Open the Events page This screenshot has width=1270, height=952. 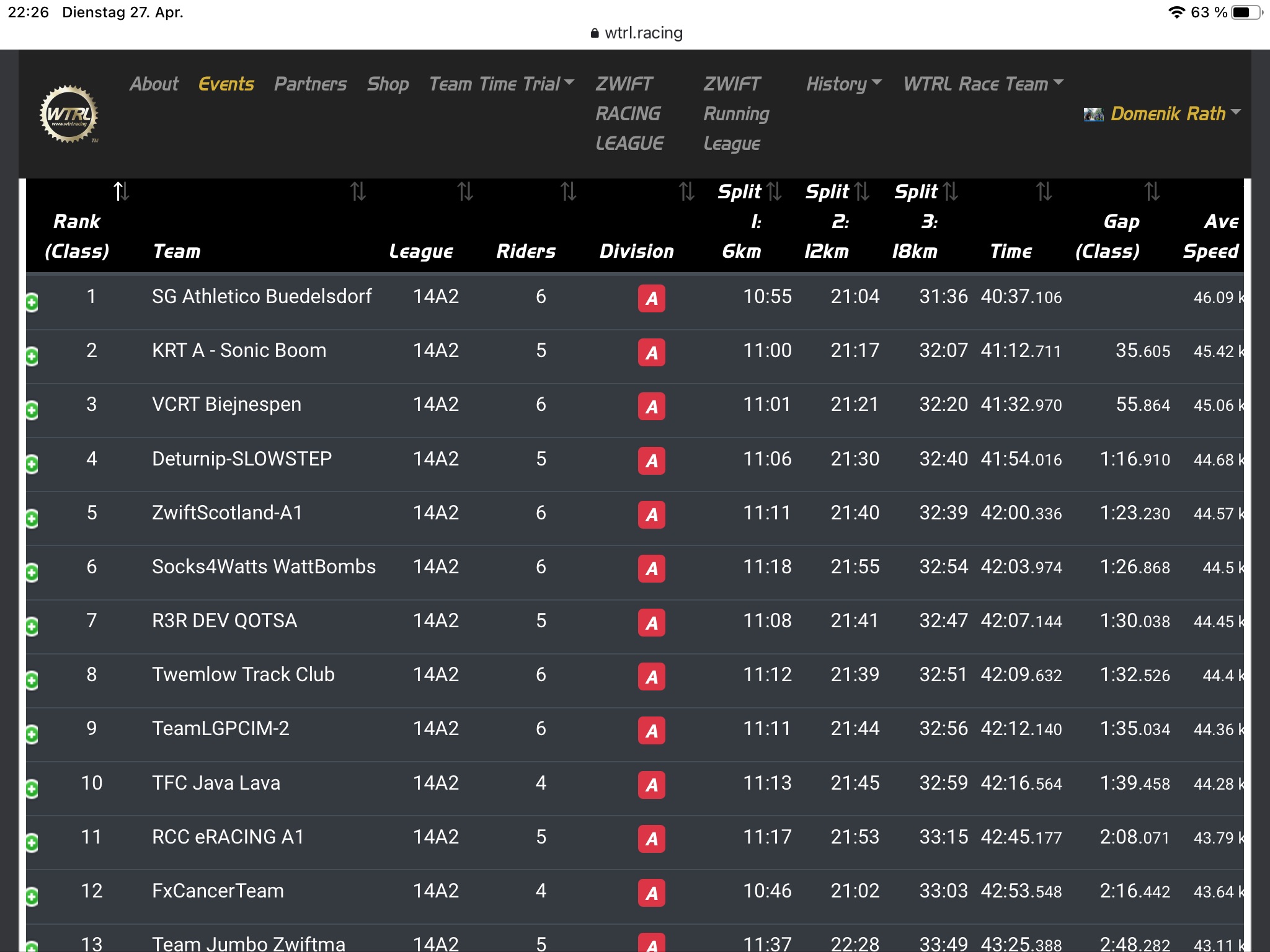coord(226,84)
